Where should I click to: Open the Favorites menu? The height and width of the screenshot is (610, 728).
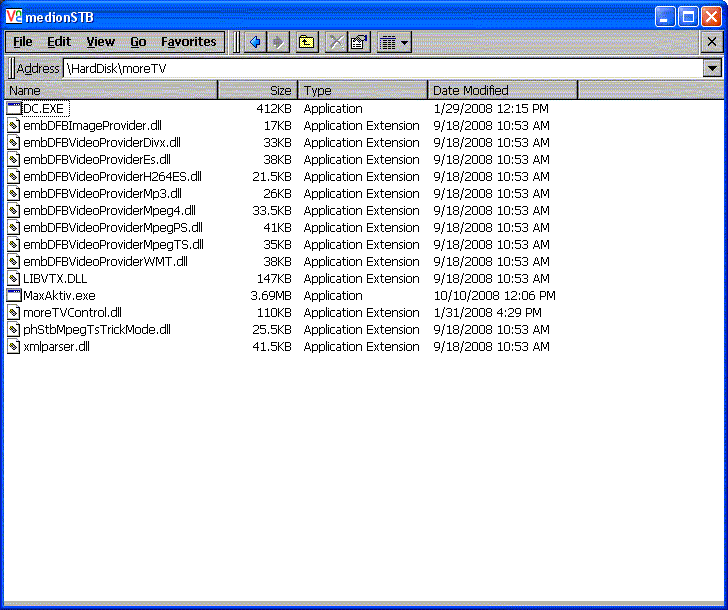click(x=188, y=42)
